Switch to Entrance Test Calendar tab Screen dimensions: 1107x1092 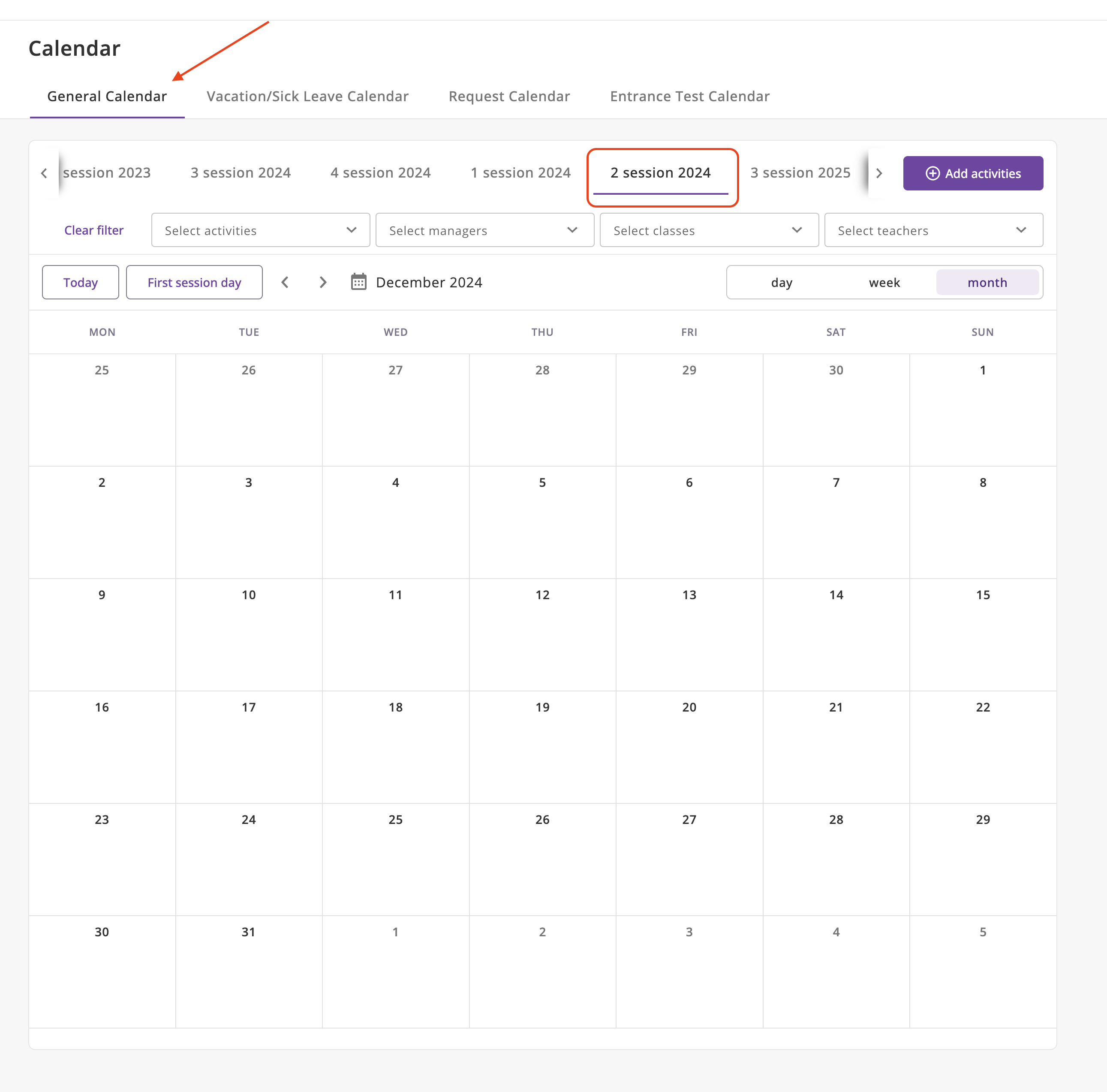tap(689, 97)
